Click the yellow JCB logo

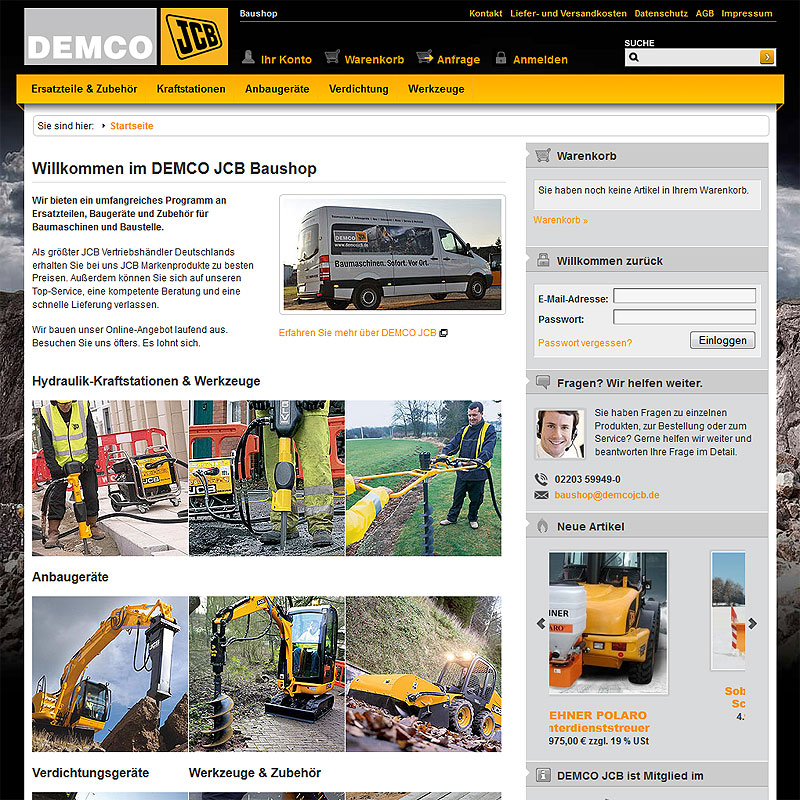194,36
